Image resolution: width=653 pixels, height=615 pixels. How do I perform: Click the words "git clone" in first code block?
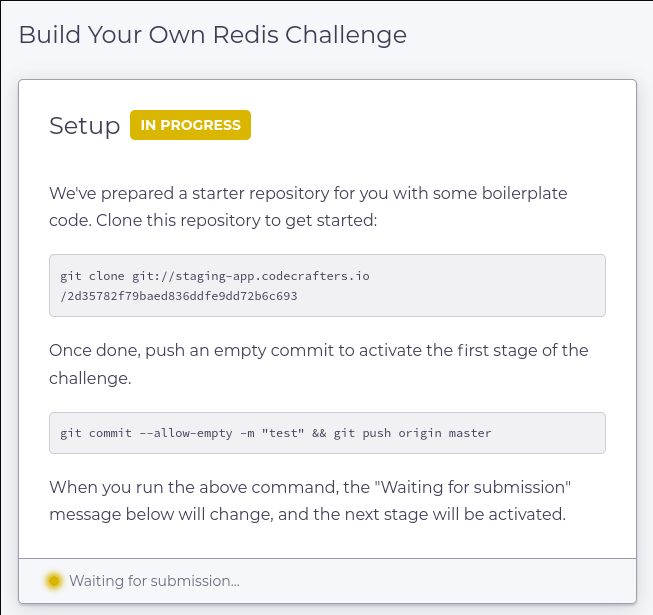(x=92, y=276)
